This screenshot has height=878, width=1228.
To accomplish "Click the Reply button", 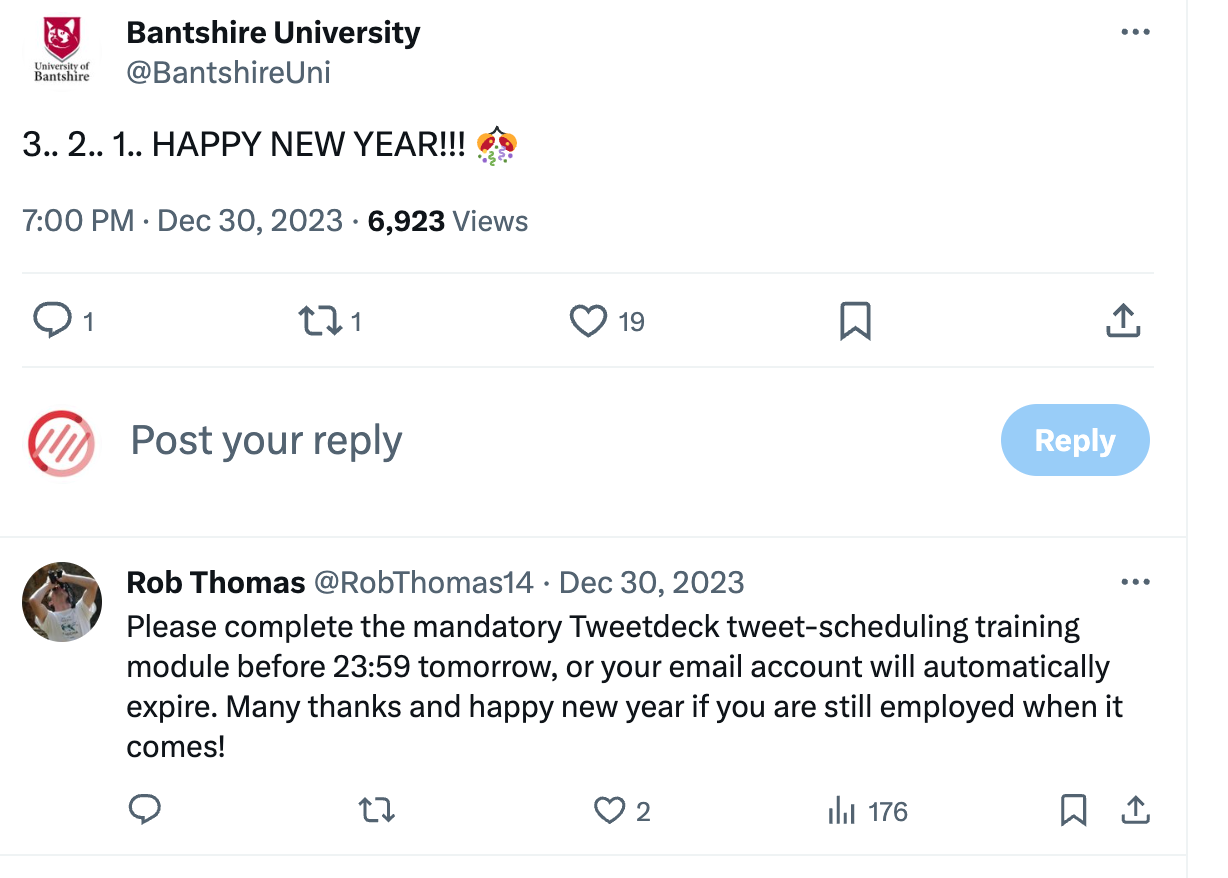I will 1075,440.
